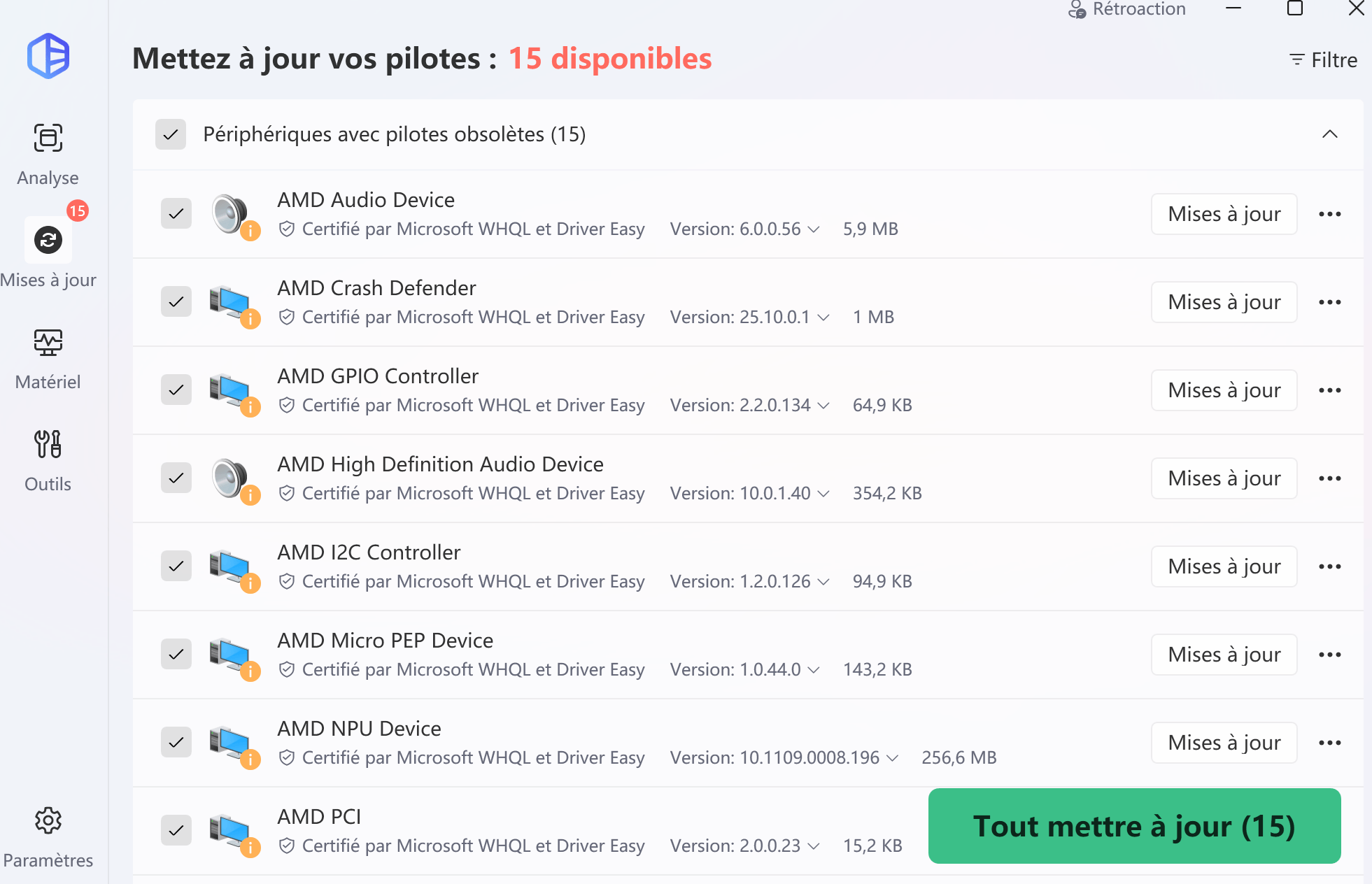Open more options for AMD Audio Device

click(1329, 214)
